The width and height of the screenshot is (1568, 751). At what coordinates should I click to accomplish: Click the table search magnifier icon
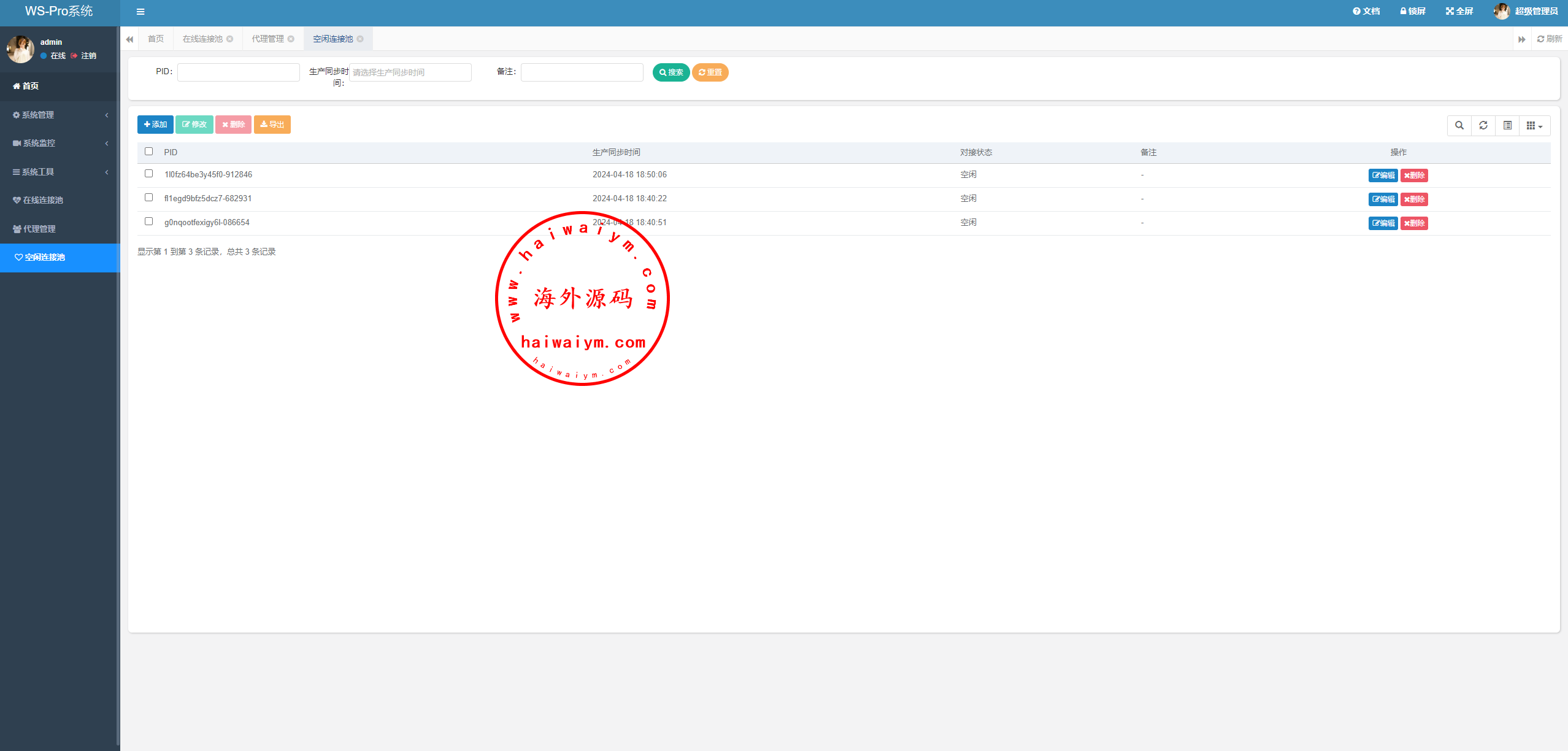click(1459, 126)
